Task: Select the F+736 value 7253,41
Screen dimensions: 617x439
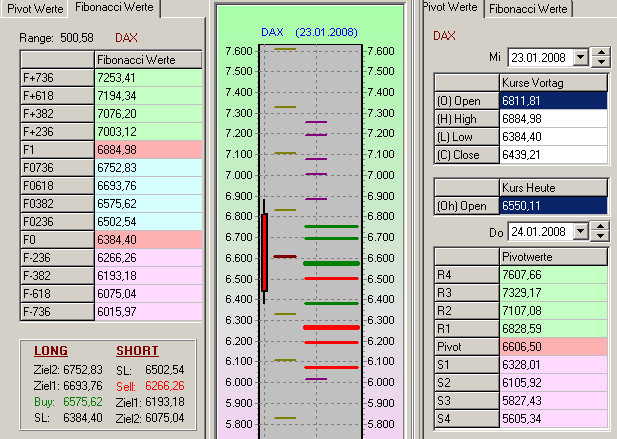Action: [148, 77]
